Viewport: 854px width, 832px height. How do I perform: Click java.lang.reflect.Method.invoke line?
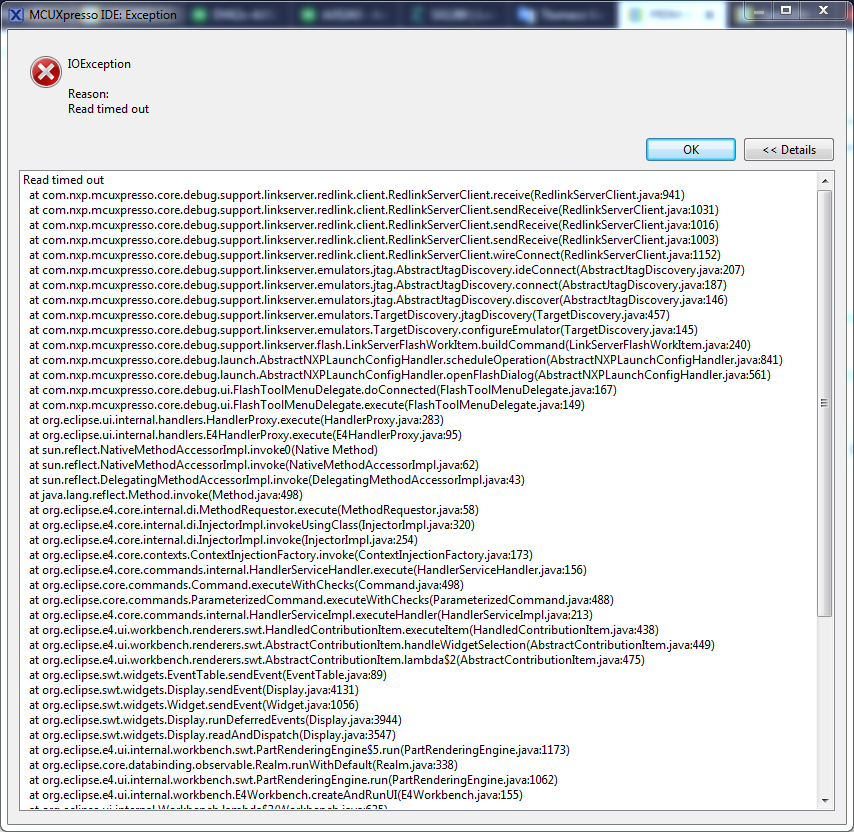pyautogui.click(x=166, y=495)
